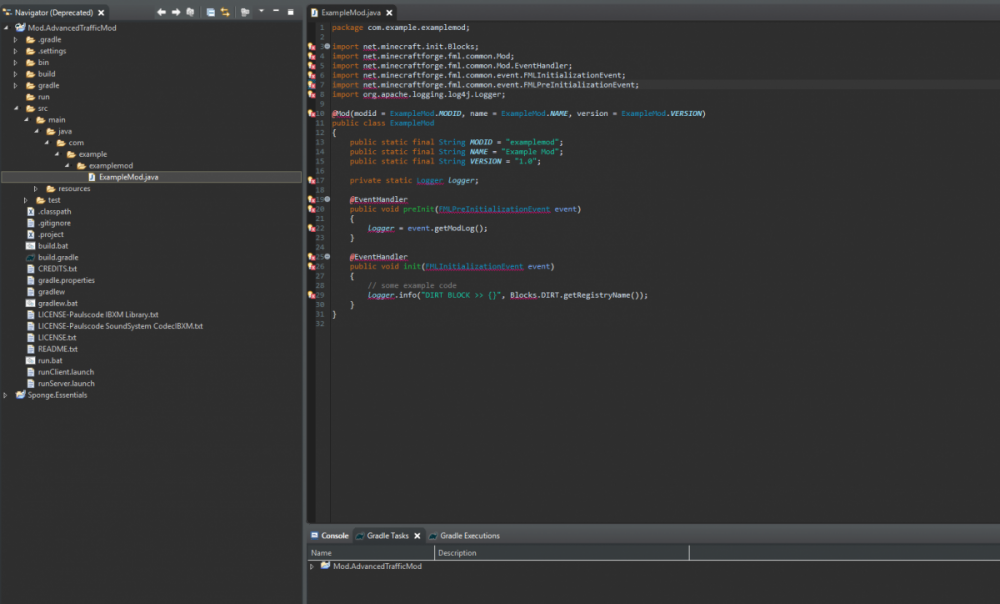The height and width of the screenshot is (604, 1000).
Task: Click the error marker beside line 10
Action: (312, 114)
